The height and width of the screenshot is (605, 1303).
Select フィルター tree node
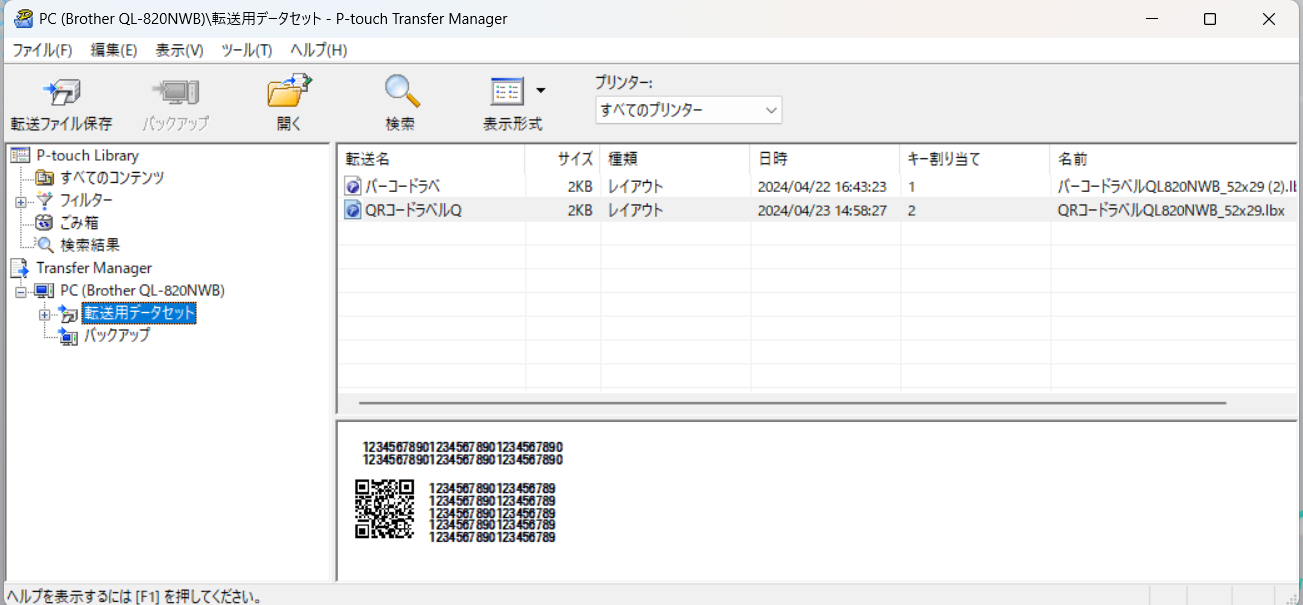tap(86, 200)
